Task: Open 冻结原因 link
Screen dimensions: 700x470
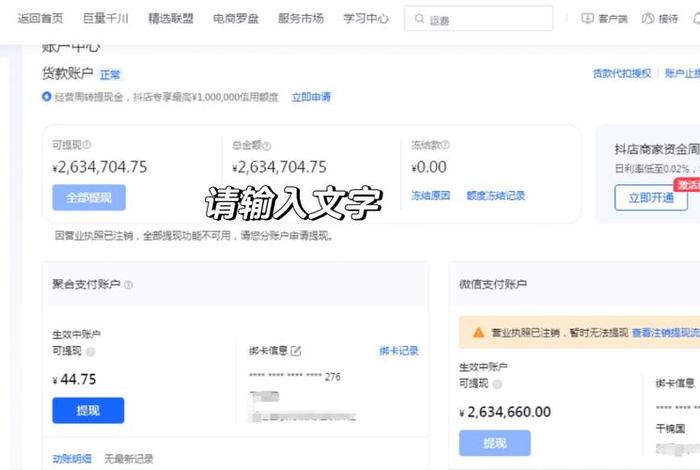Action: pos(430,195)
